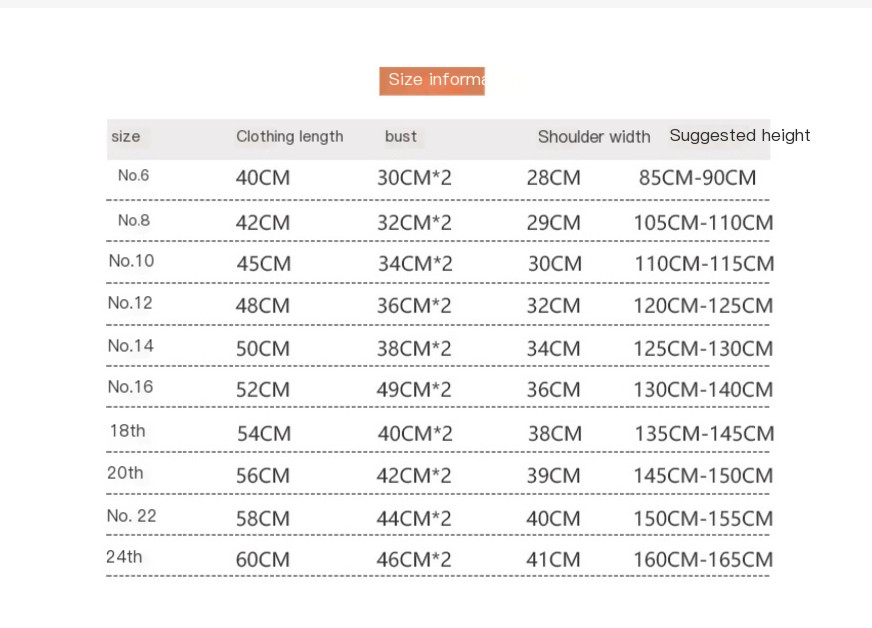Image resolution: width=872 pixels, height=628 pixels.
Task: Select the 18th size label
Action: click(127, 431)
